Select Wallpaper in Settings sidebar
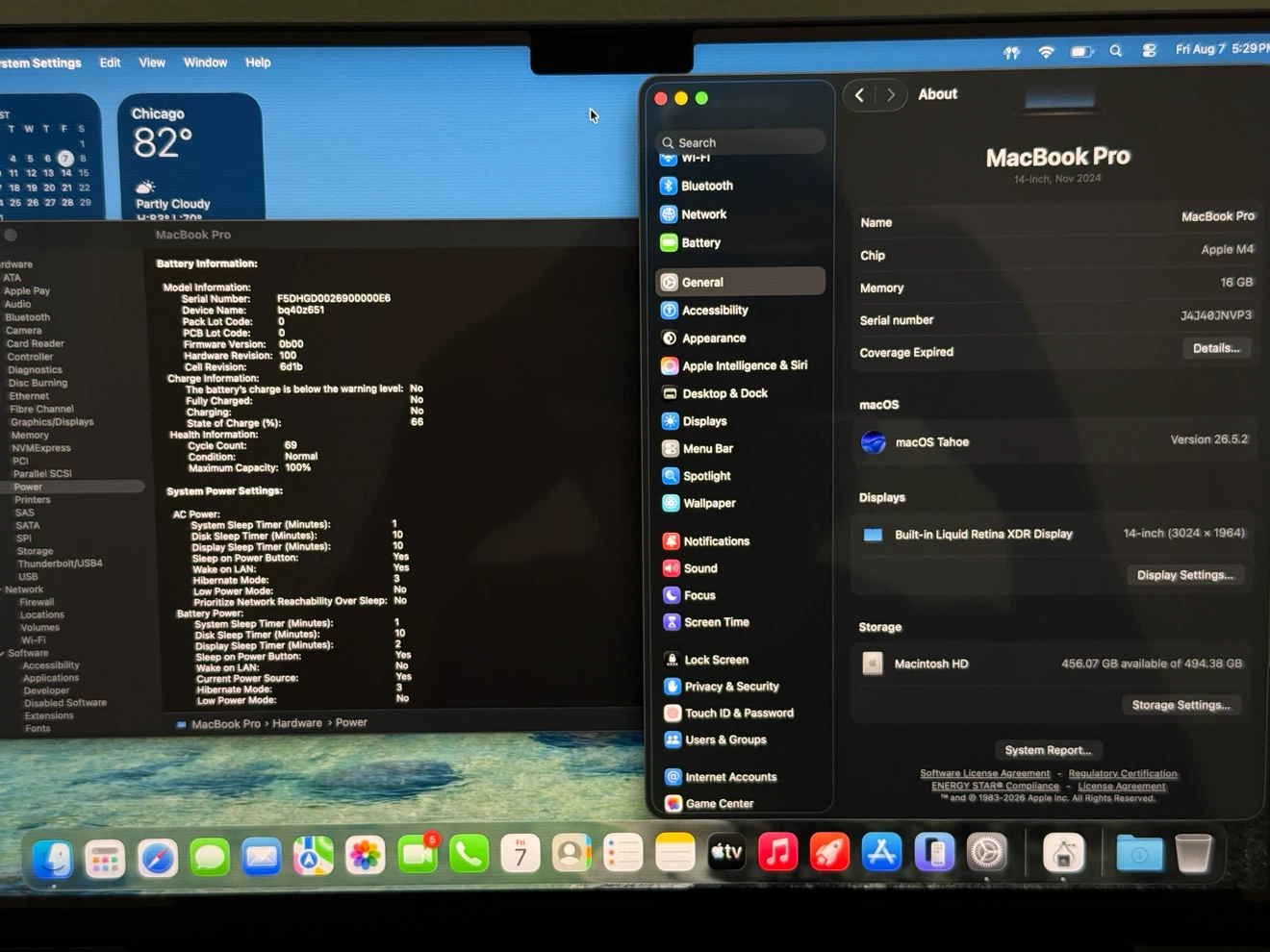This screenshot has width=1270, height=952. (741, 503)
